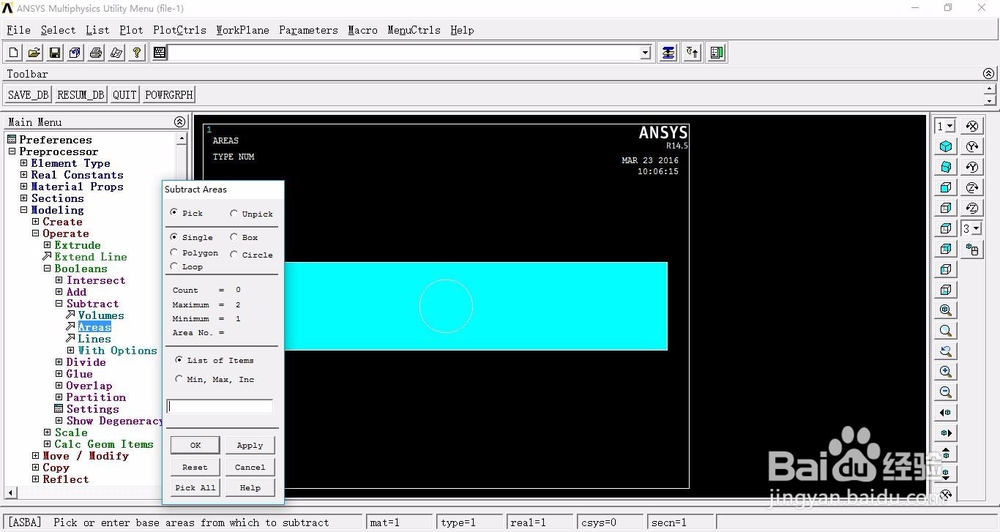Click the Raise Hidden icon

[x=668, y=53]
